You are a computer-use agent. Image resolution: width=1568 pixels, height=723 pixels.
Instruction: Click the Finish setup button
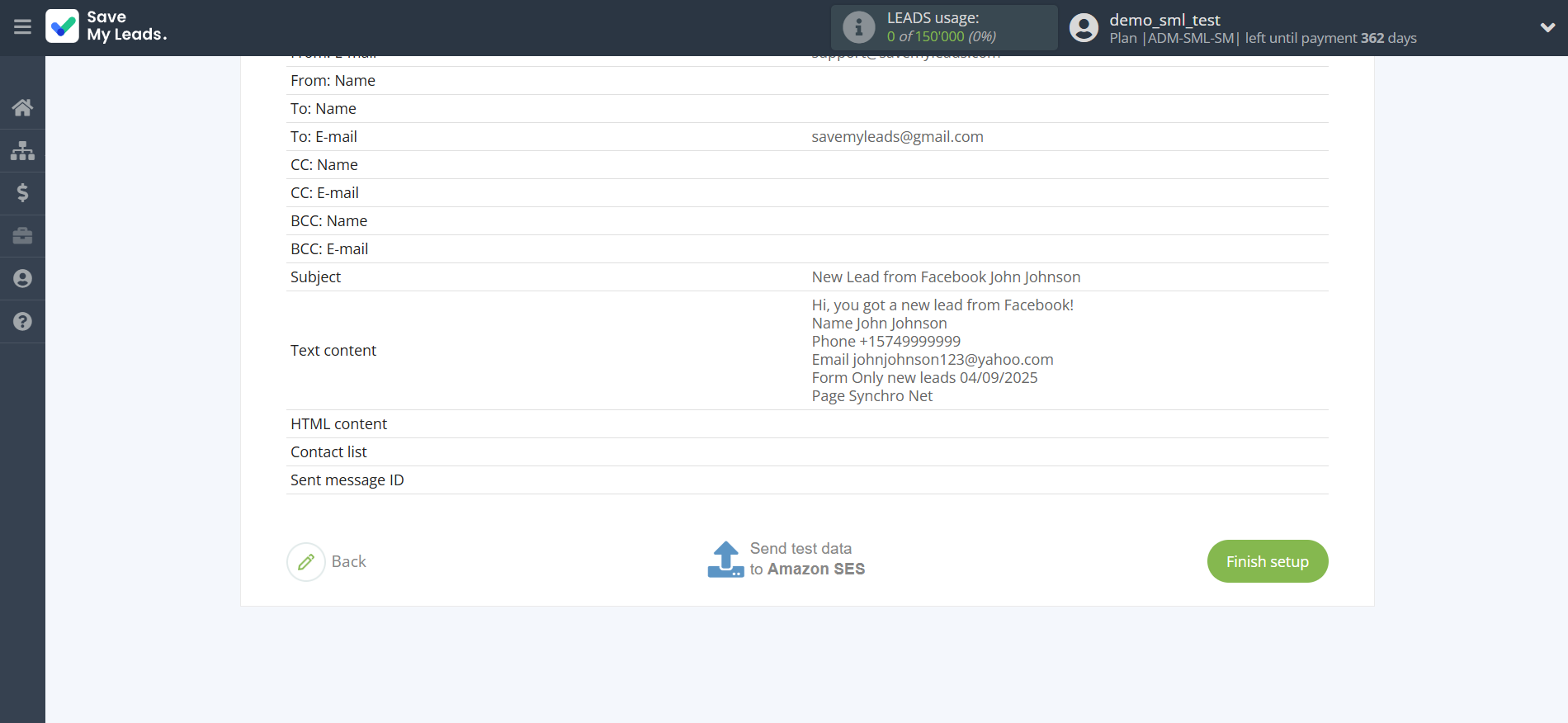pyautogui.click(x=1267, y=561)
